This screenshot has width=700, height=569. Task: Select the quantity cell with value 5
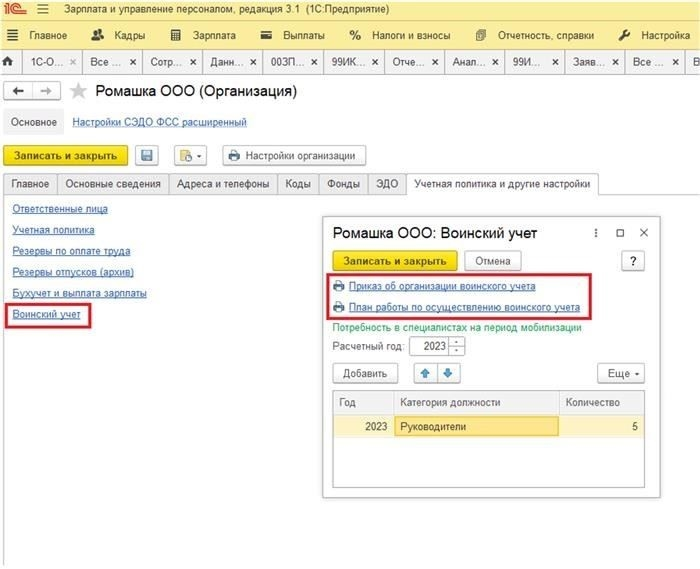601,426
